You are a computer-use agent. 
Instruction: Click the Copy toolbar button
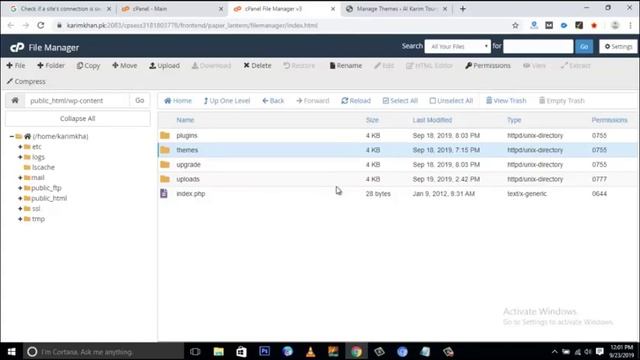(89, 65)
